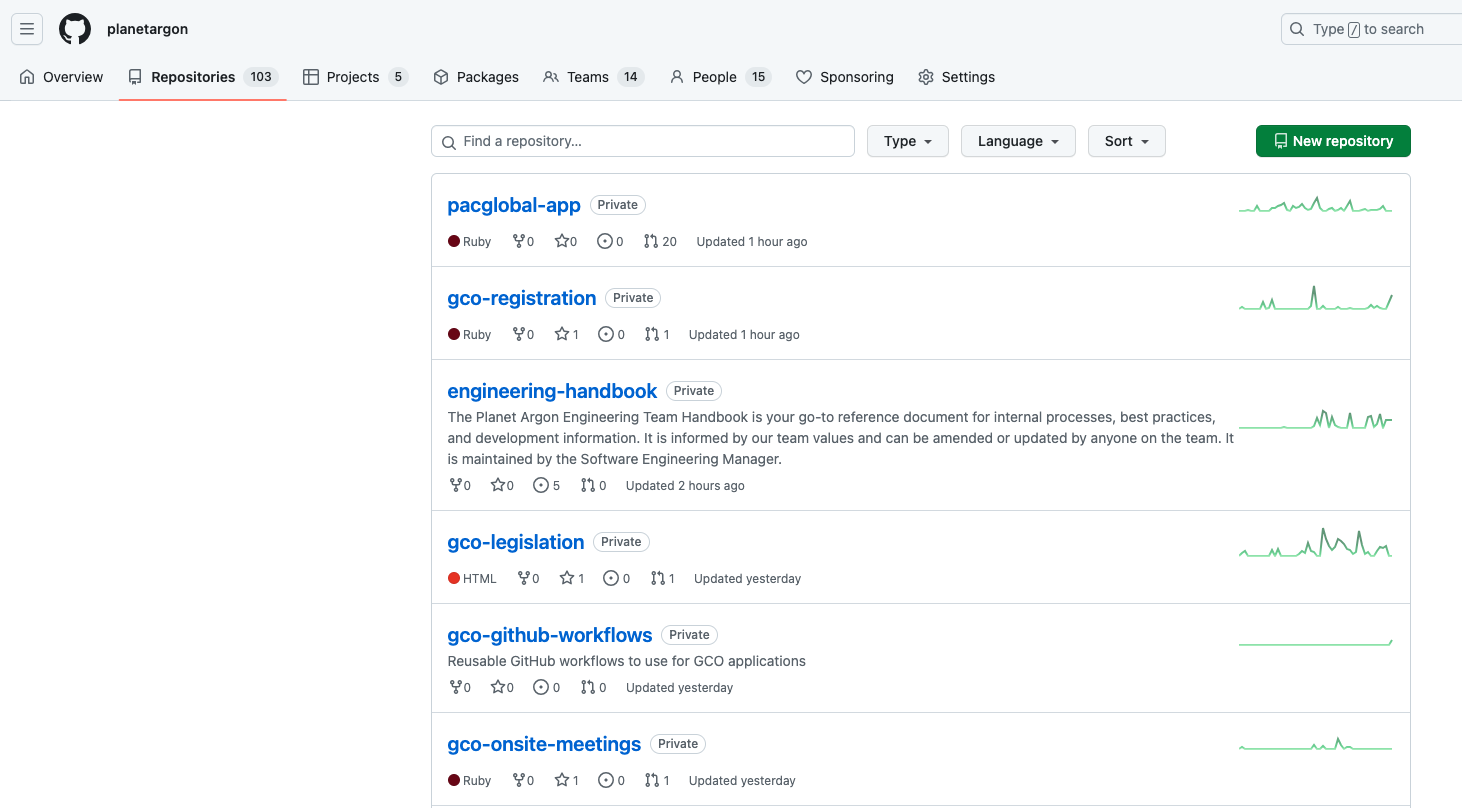Open the Projects tab
This screenshot has width=1462, height=808.
click(355, 77)
